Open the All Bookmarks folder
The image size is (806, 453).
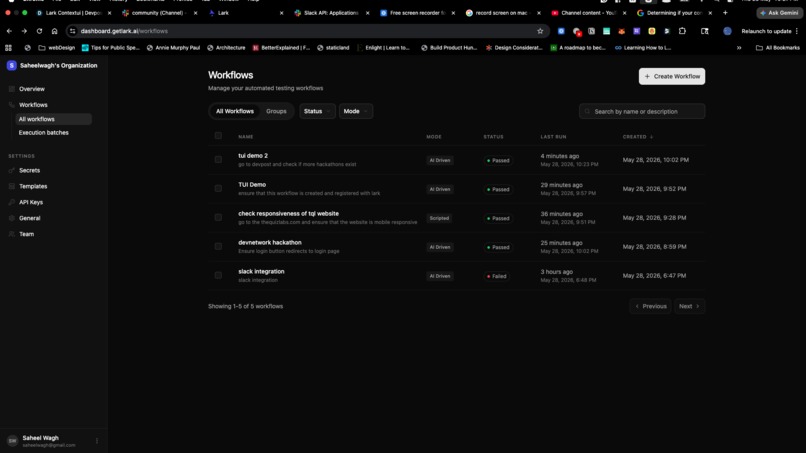coord(778,47)
